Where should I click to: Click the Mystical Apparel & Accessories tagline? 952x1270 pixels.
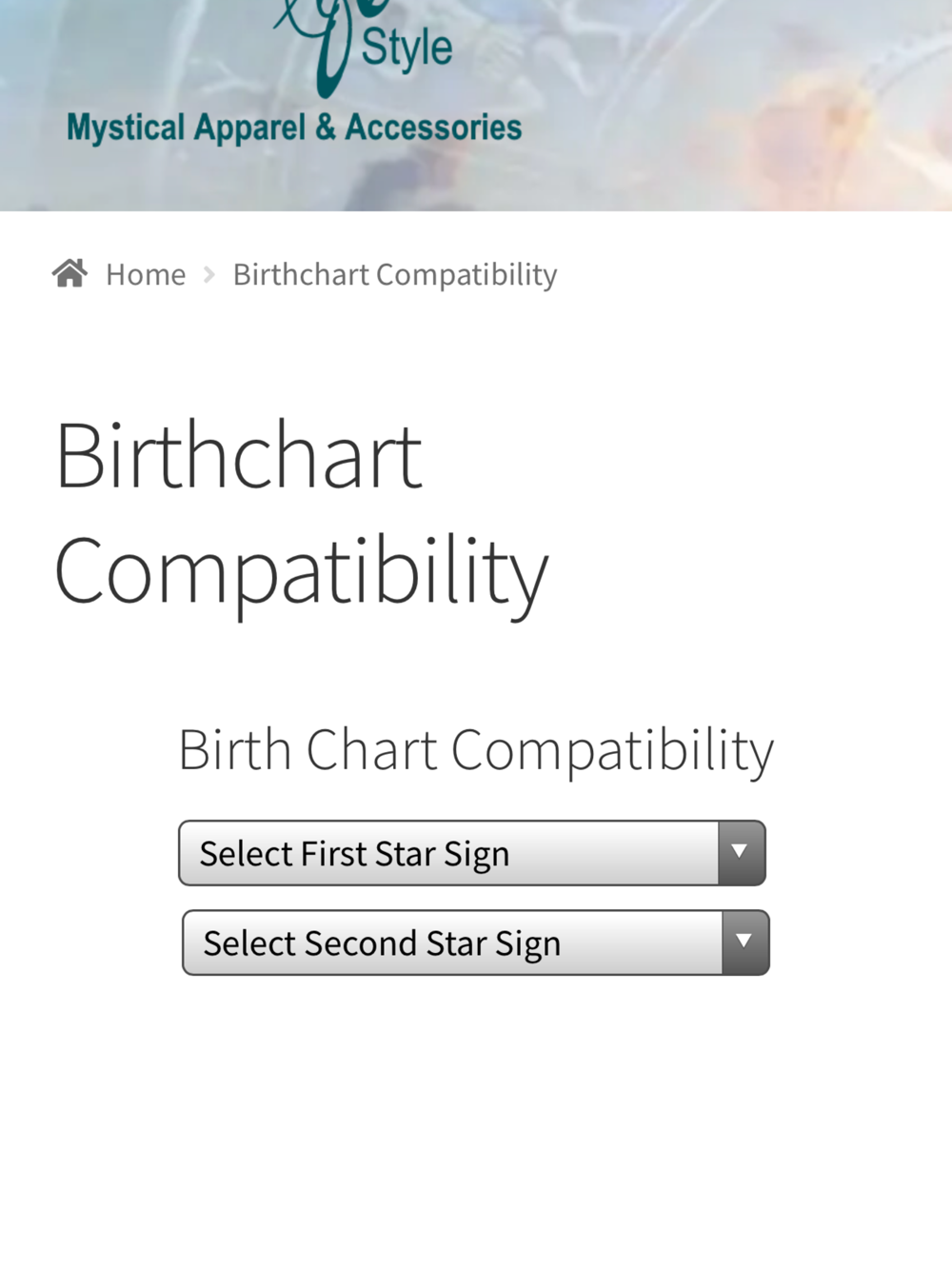point(294,128)
